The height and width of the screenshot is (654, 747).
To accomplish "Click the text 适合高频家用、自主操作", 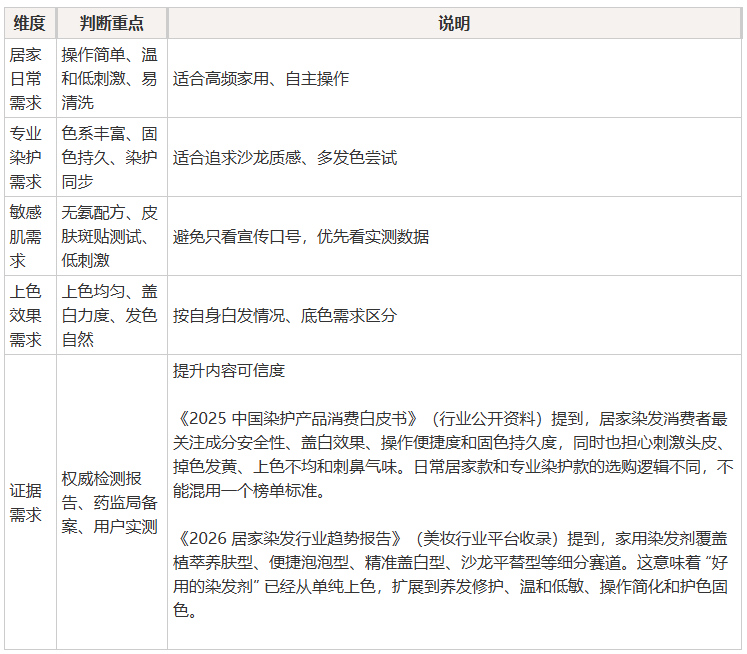I will pyautogui.click(x=261, y=79).
